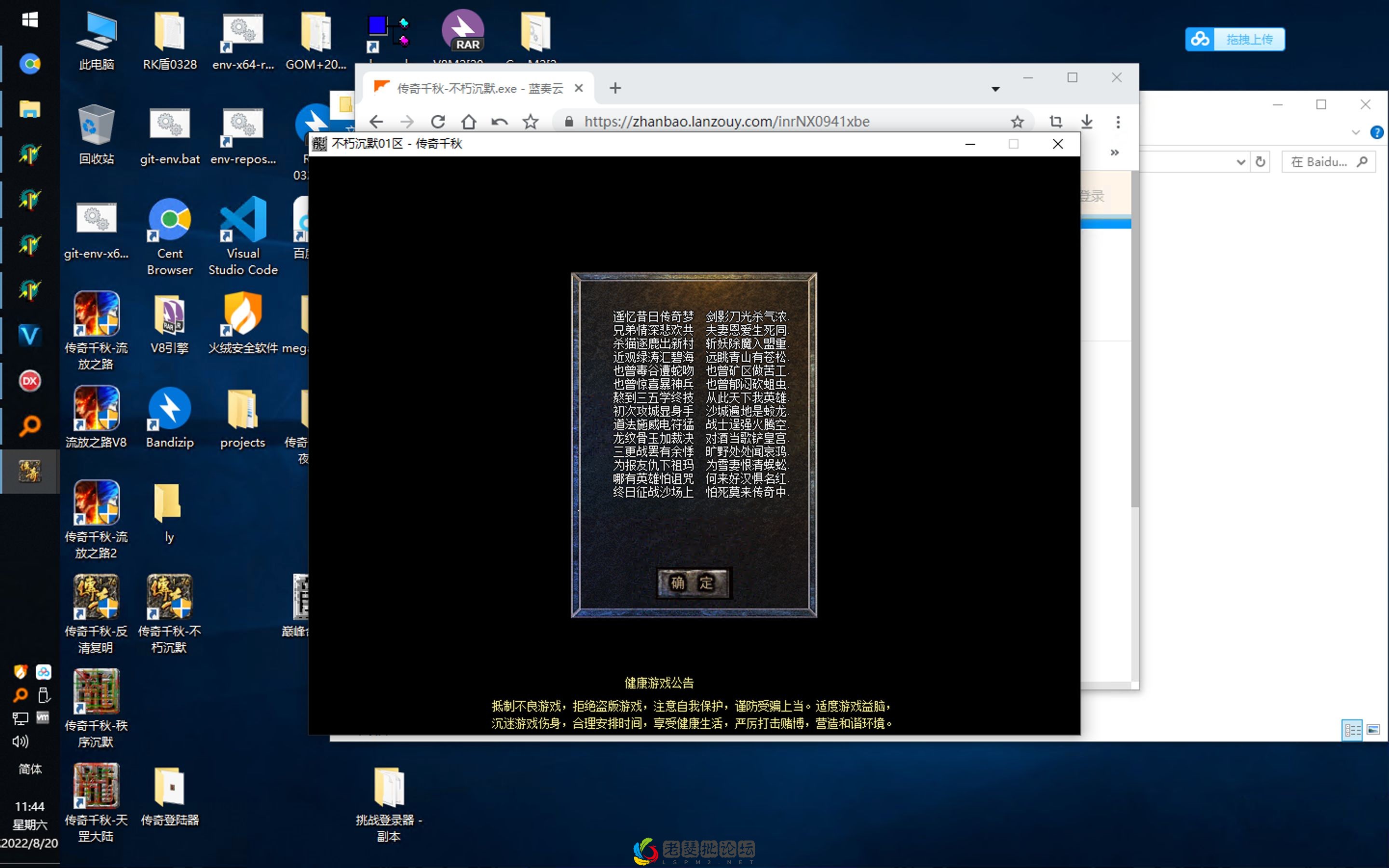Click the 拖拽上传 upload widget
This screenshot has width=1389, height=868.
click(1235, 39)
